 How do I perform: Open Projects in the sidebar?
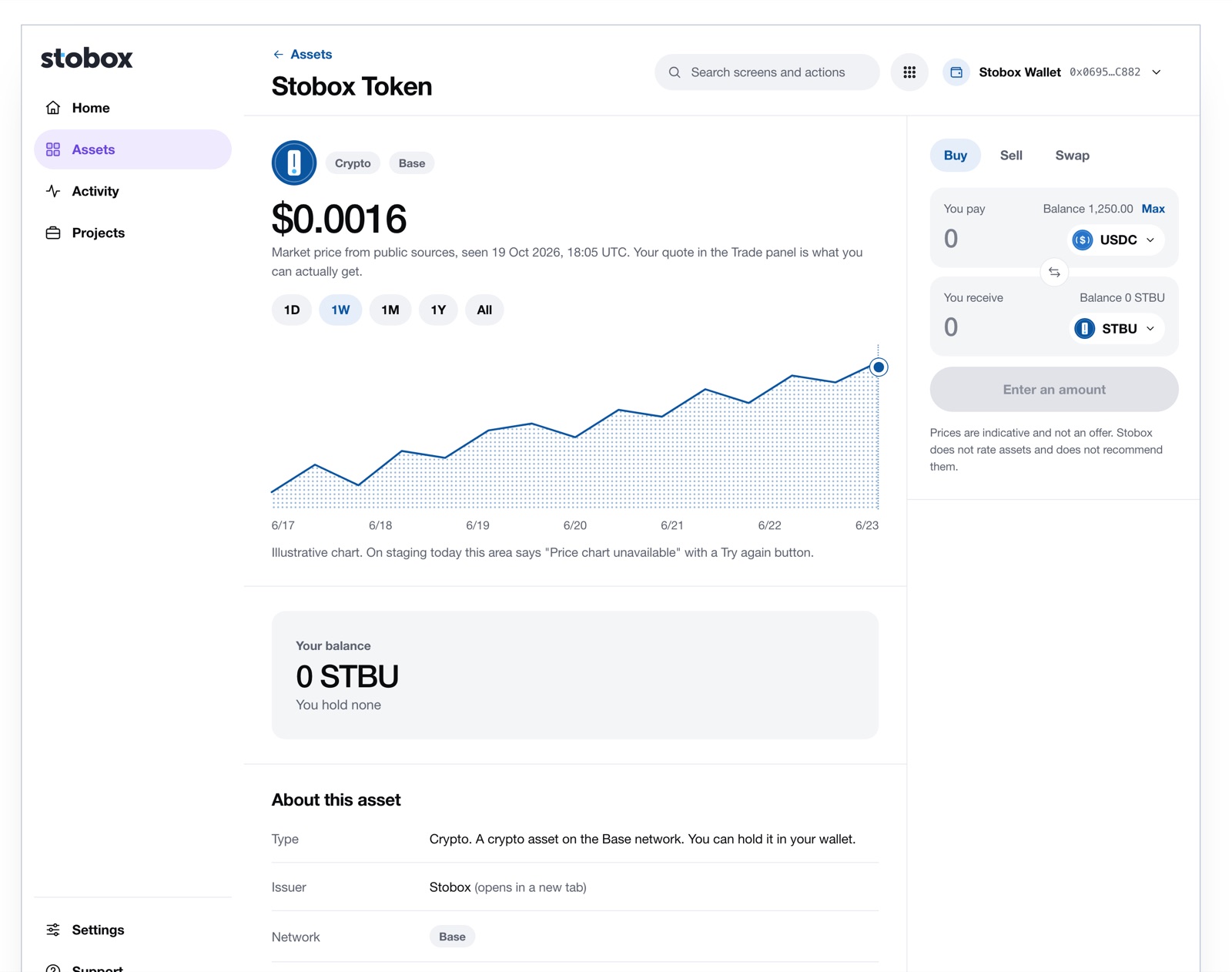(132, 233)
